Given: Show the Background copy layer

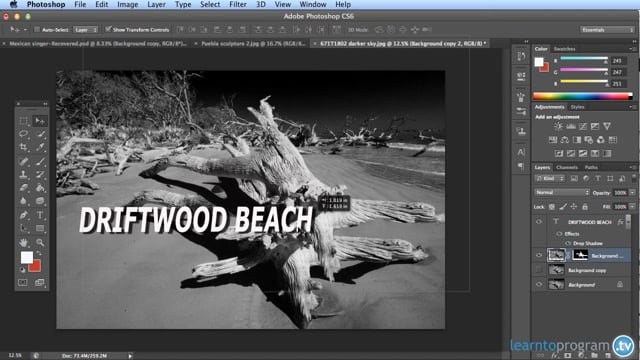Looking at the screenshot, I should [x=539, y=270].
